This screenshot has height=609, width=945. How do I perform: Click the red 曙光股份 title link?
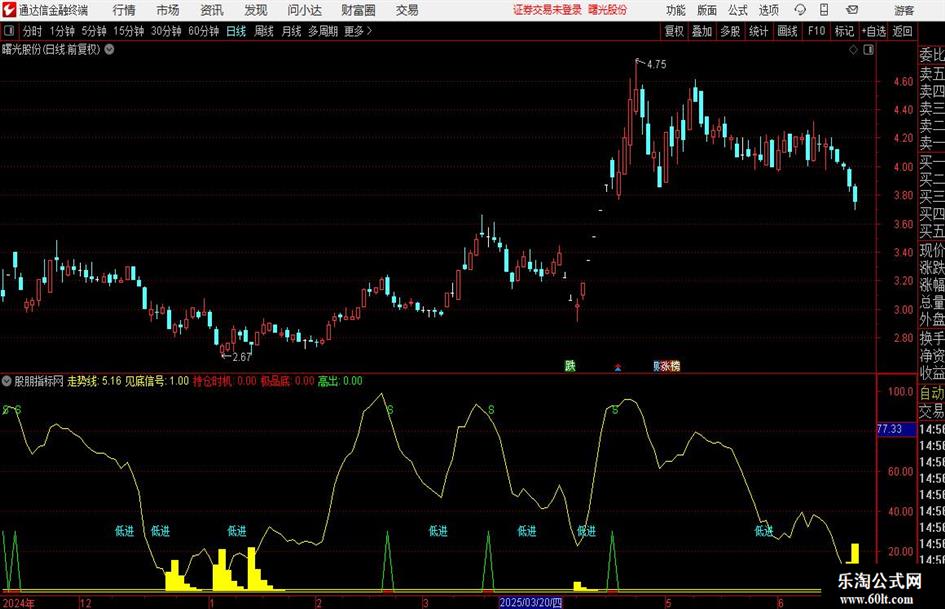pyautogui.click(x=608, y=10)
